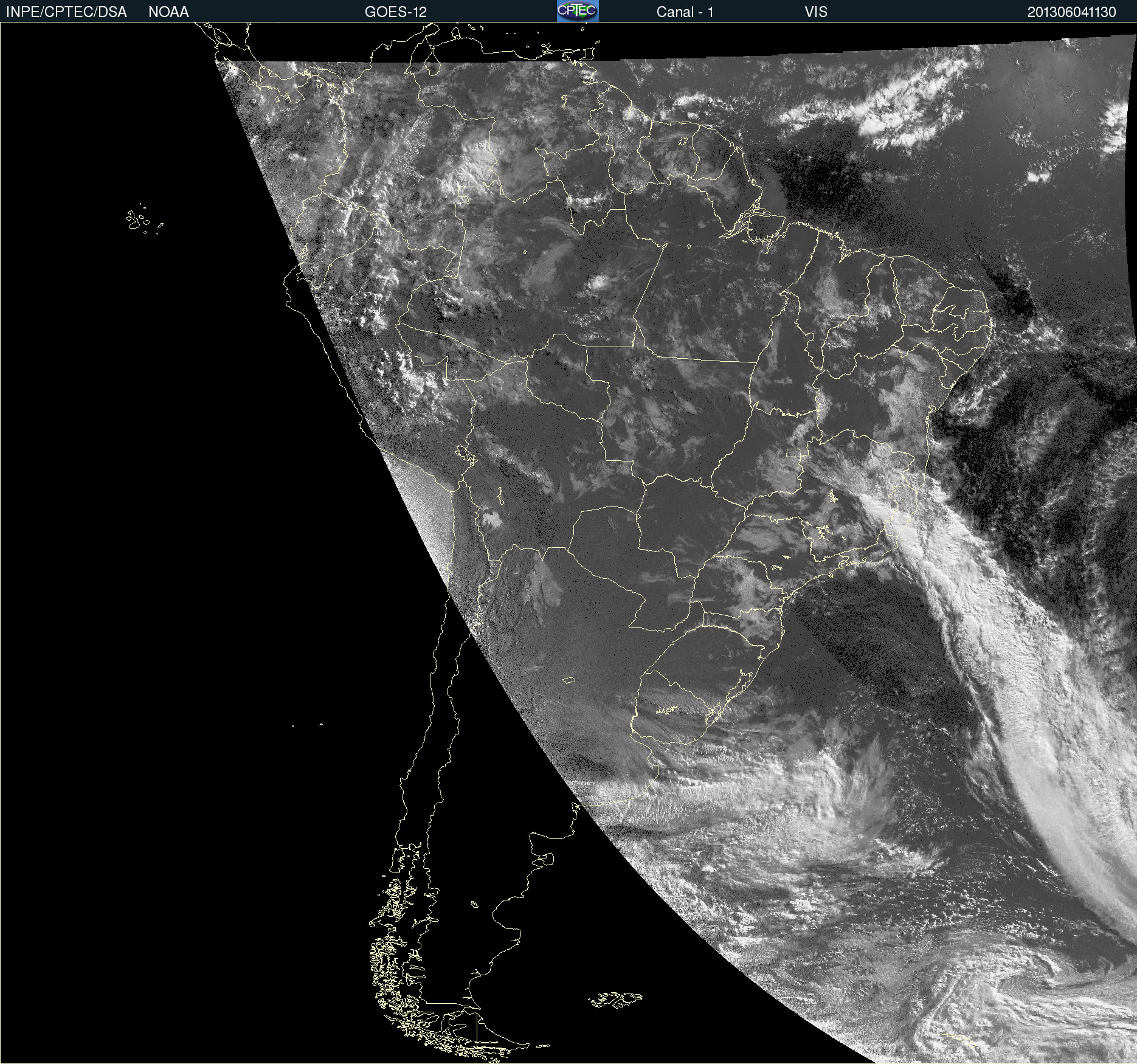Click the CPTEC logo icon
1137x1064 pixels.
point(578,11)
